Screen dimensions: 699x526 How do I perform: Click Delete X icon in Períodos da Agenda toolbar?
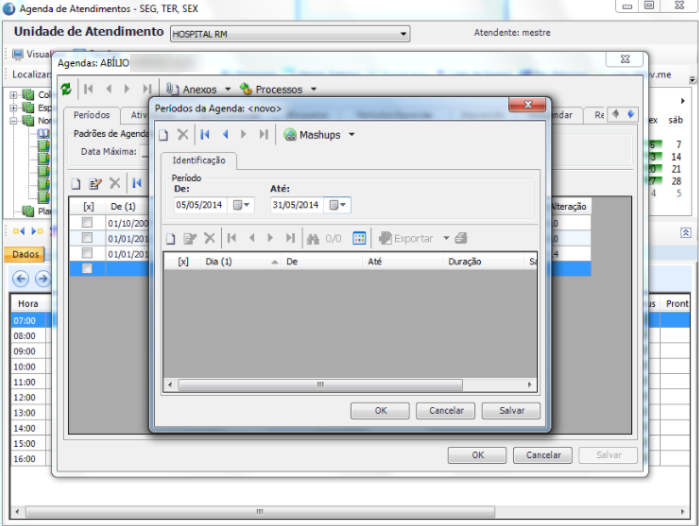click(183, 134)
